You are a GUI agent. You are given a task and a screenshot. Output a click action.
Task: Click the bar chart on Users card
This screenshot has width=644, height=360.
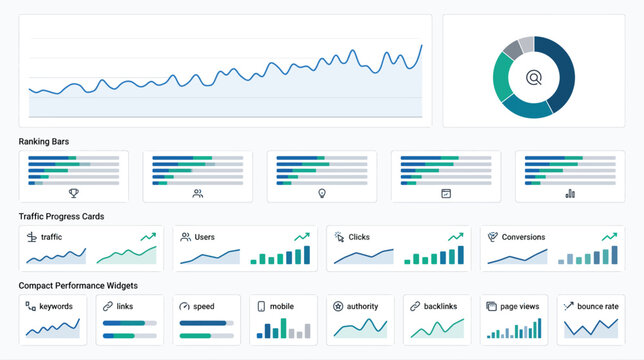pos(280,255)
